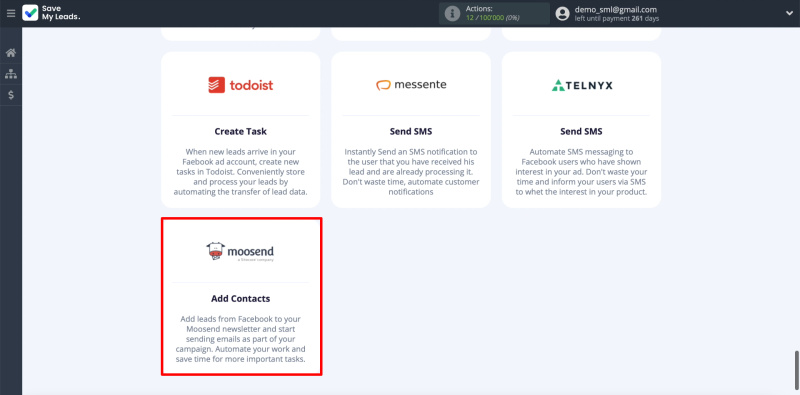Screen dimensions: 800x395
Task: Click the Moosend logo
Action: 240,252
